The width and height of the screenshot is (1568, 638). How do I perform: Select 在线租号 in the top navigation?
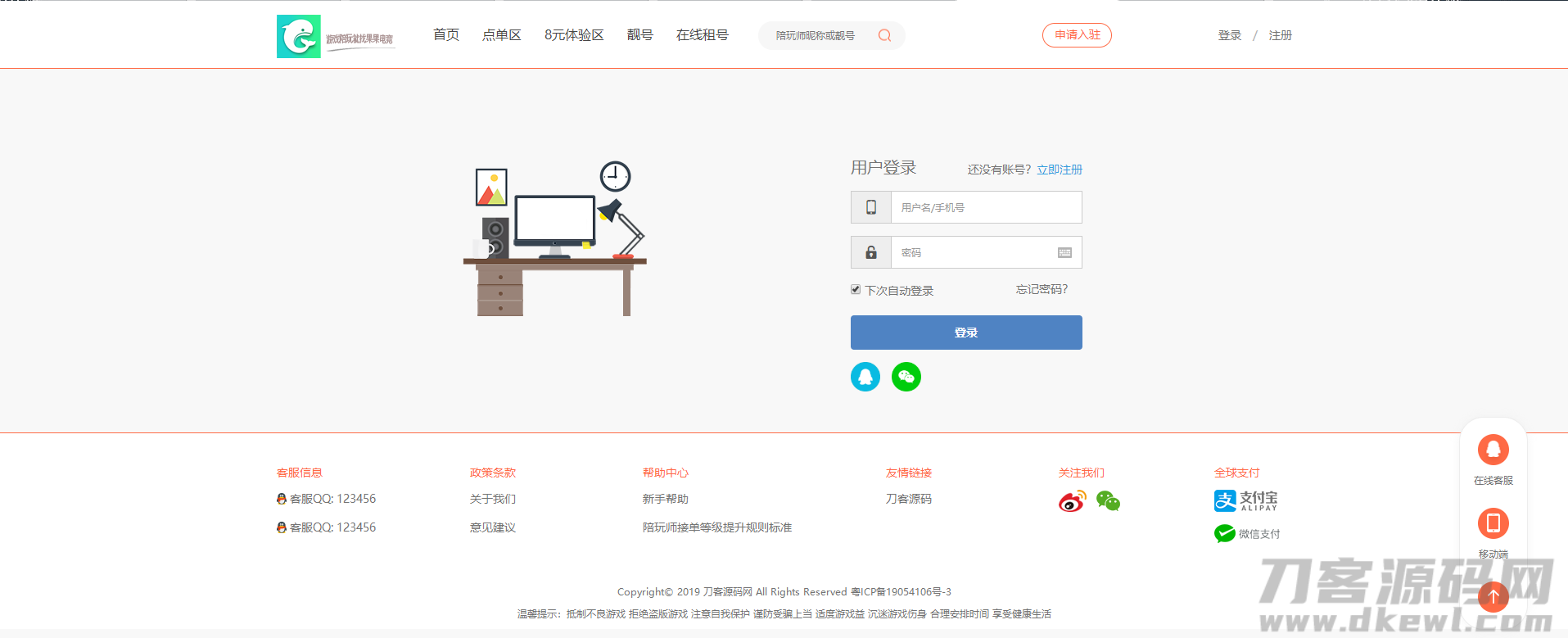coord(702,35)
